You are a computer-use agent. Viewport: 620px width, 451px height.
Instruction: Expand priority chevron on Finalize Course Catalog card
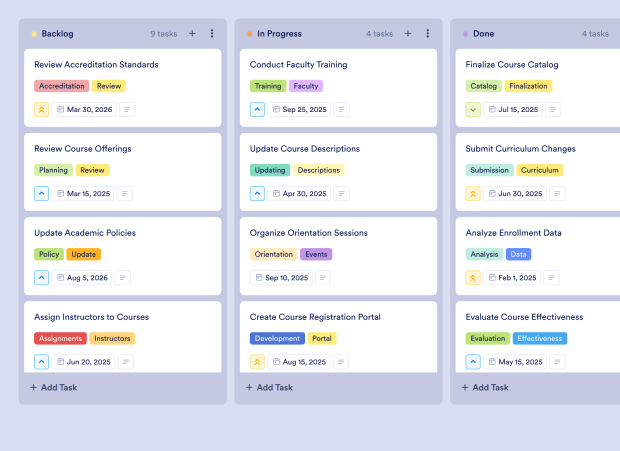[x=474, y=109]
